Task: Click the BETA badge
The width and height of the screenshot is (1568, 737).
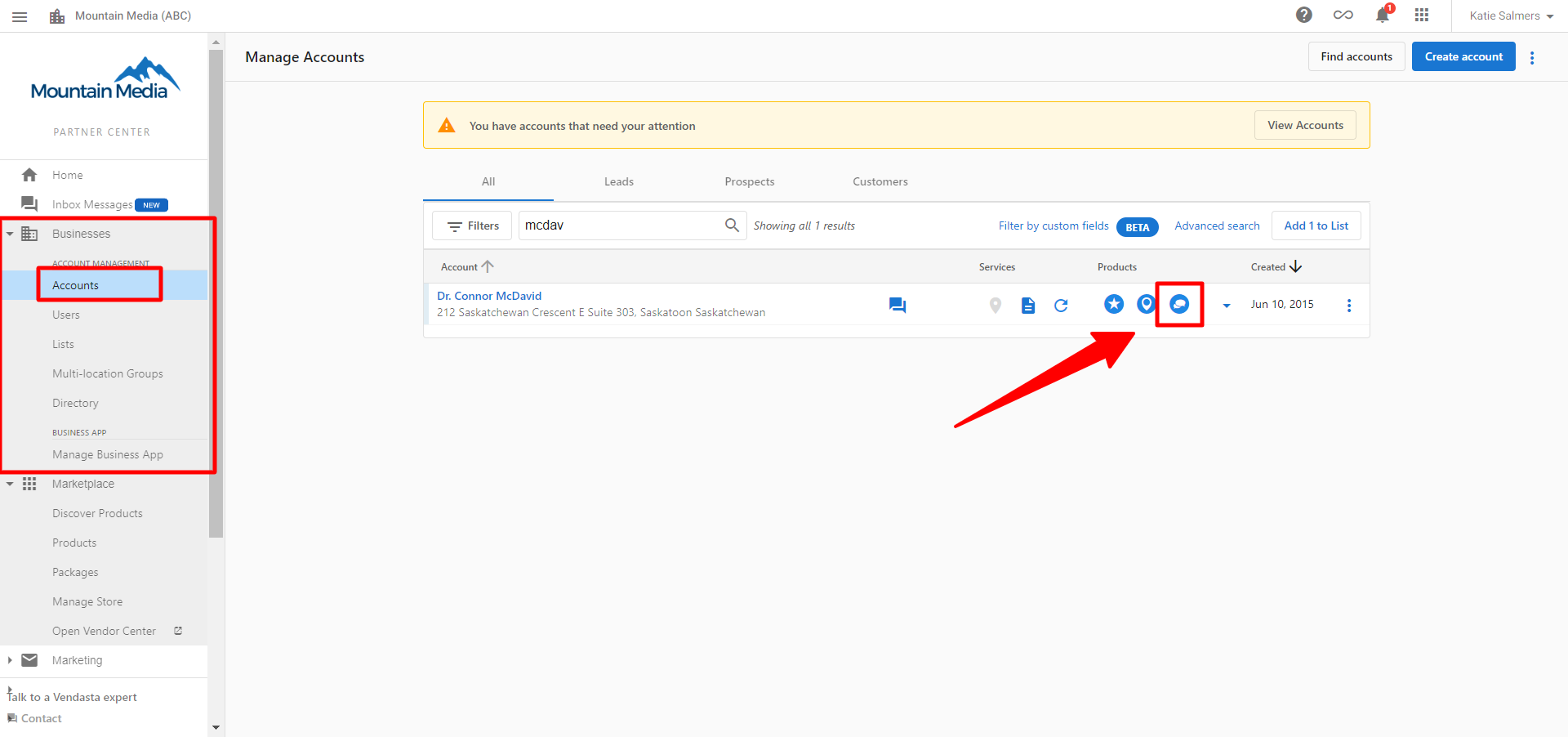Action: (1138, 227)
